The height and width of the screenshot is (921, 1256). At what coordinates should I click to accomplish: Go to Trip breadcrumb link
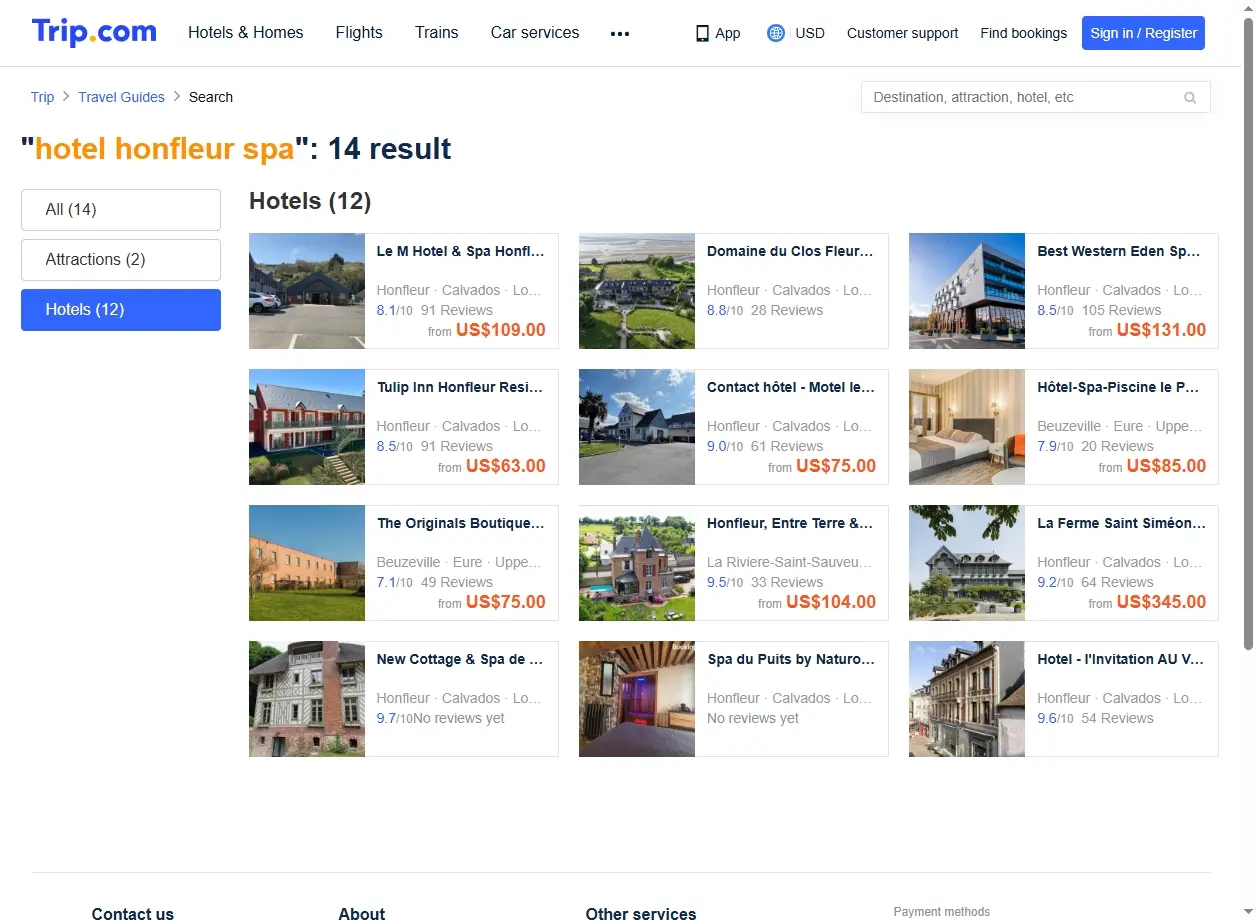pos(42,97)
